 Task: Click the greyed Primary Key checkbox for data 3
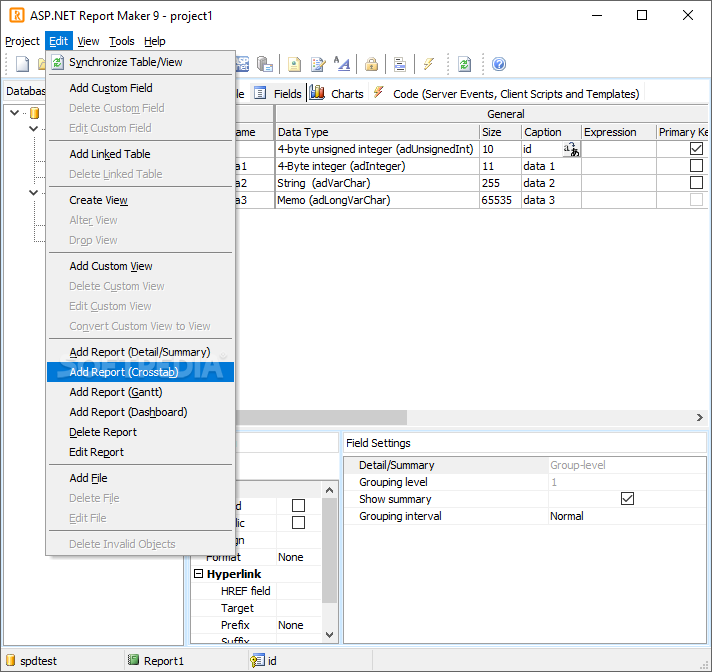696,200
